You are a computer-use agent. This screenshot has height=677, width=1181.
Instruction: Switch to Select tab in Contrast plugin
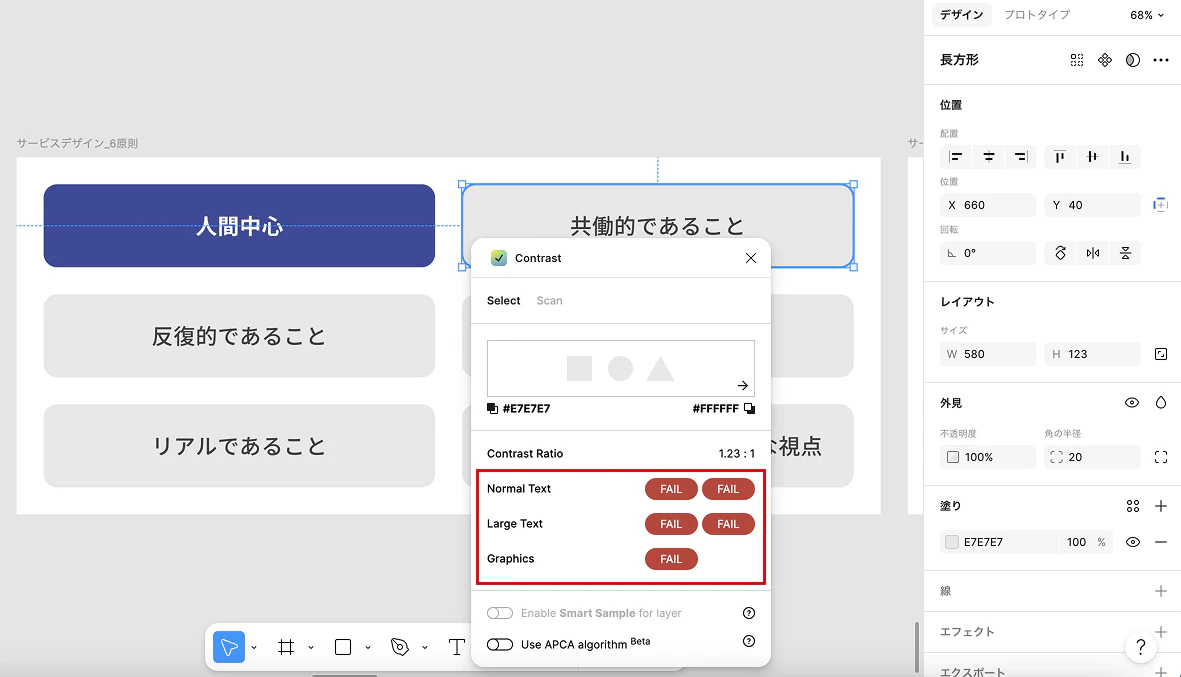tap(503, 300)
